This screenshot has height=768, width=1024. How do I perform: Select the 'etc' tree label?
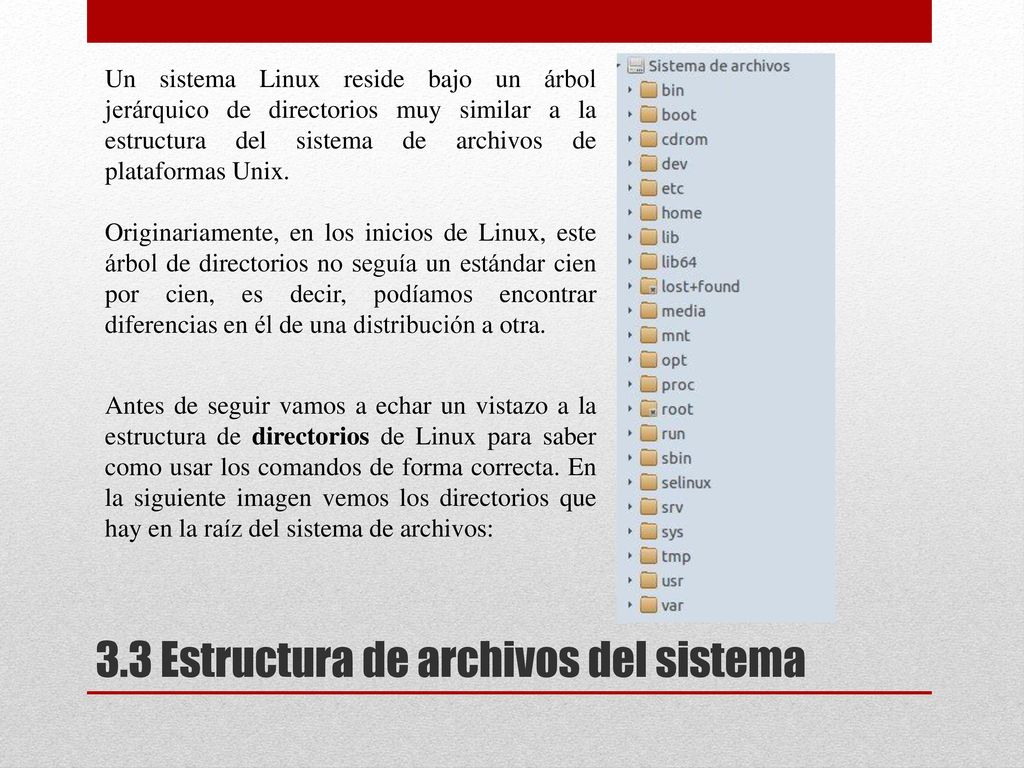673,189
